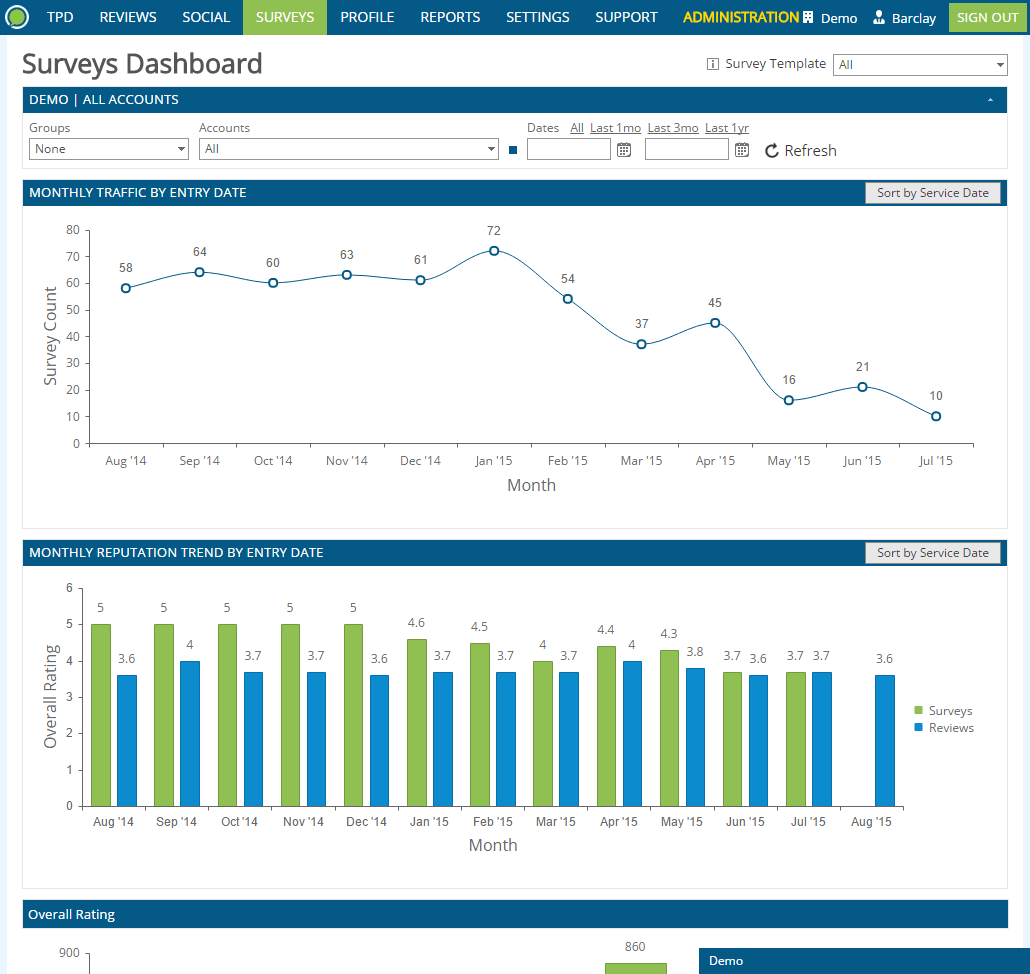The height and width of the screenshot is (974, 1030).
Task: Open the Demo panel at bottom right
Action: point(864,961)
